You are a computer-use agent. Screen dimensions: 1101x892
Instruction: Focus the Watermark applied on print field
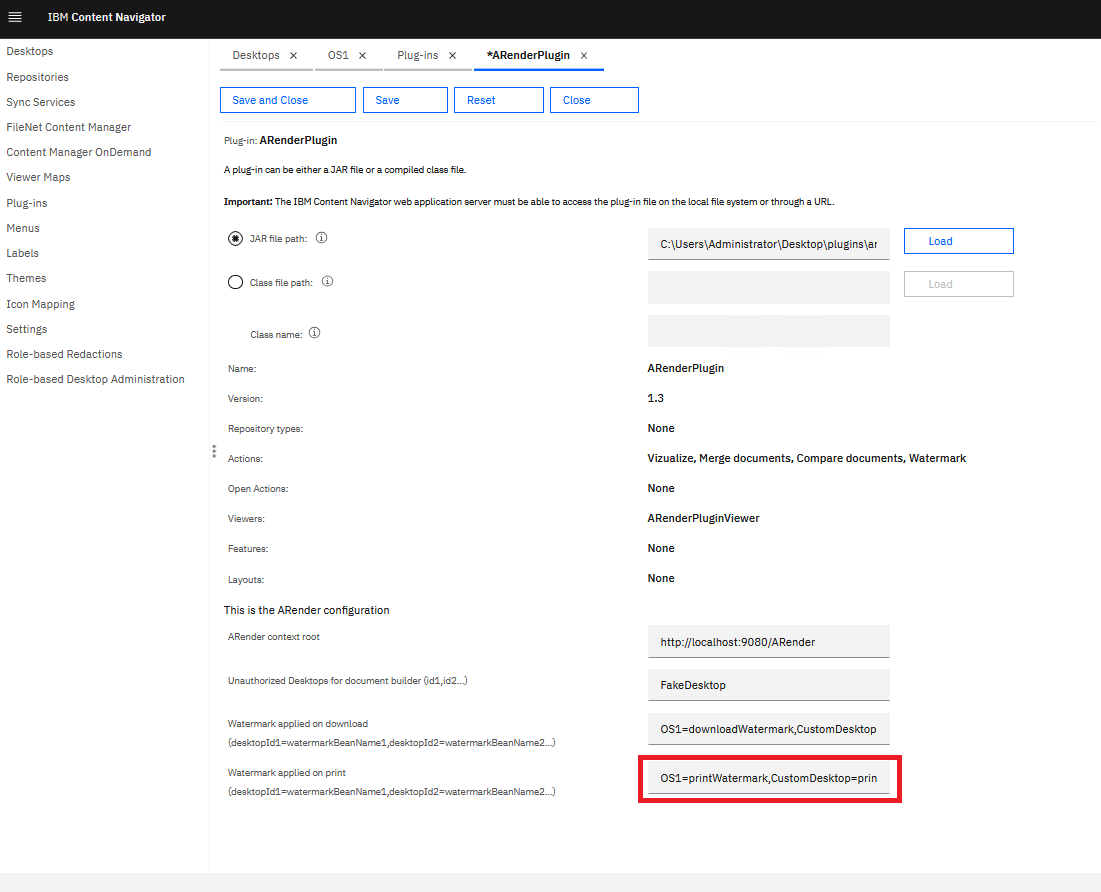(768, 778)
